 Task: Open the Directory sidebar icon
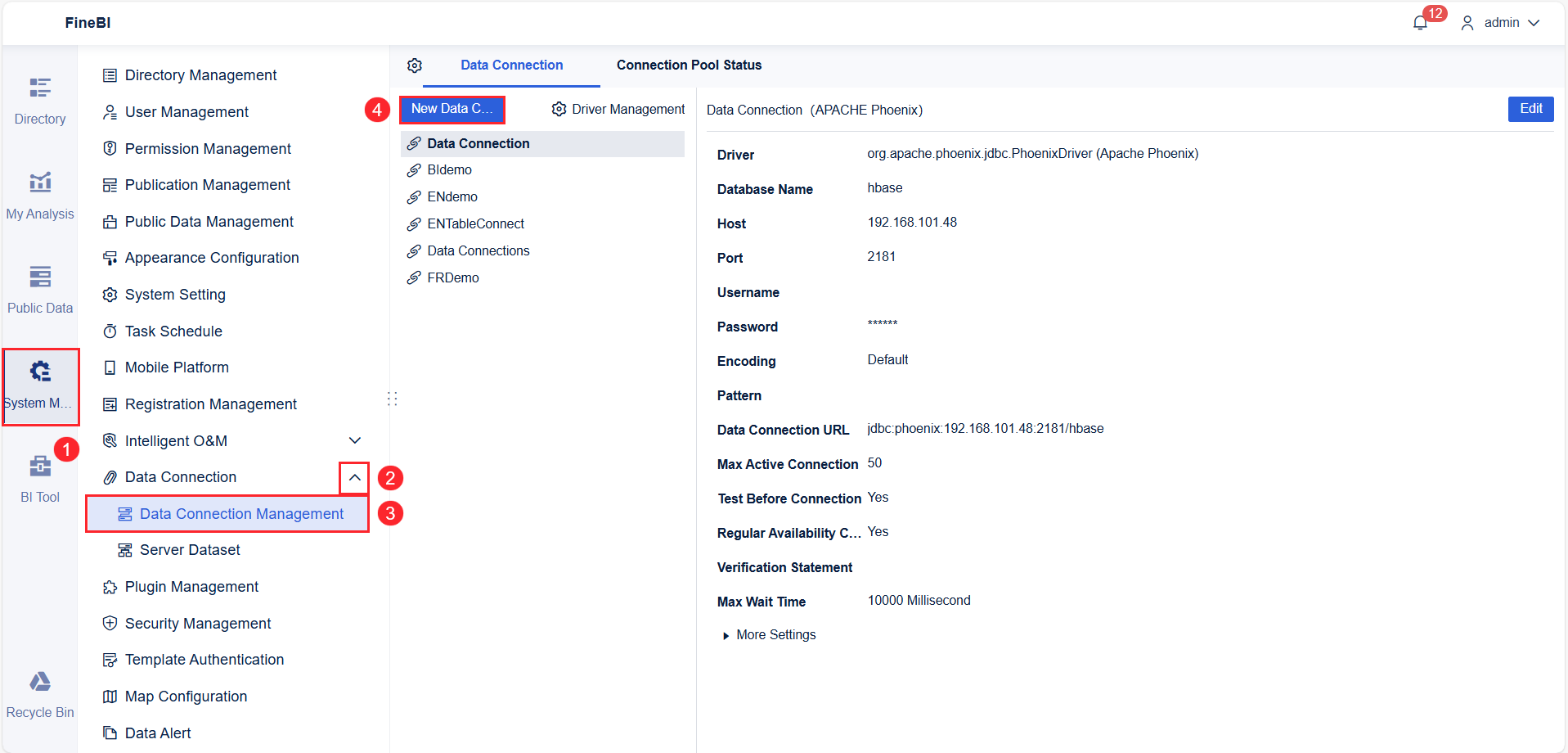click(40, 88)
